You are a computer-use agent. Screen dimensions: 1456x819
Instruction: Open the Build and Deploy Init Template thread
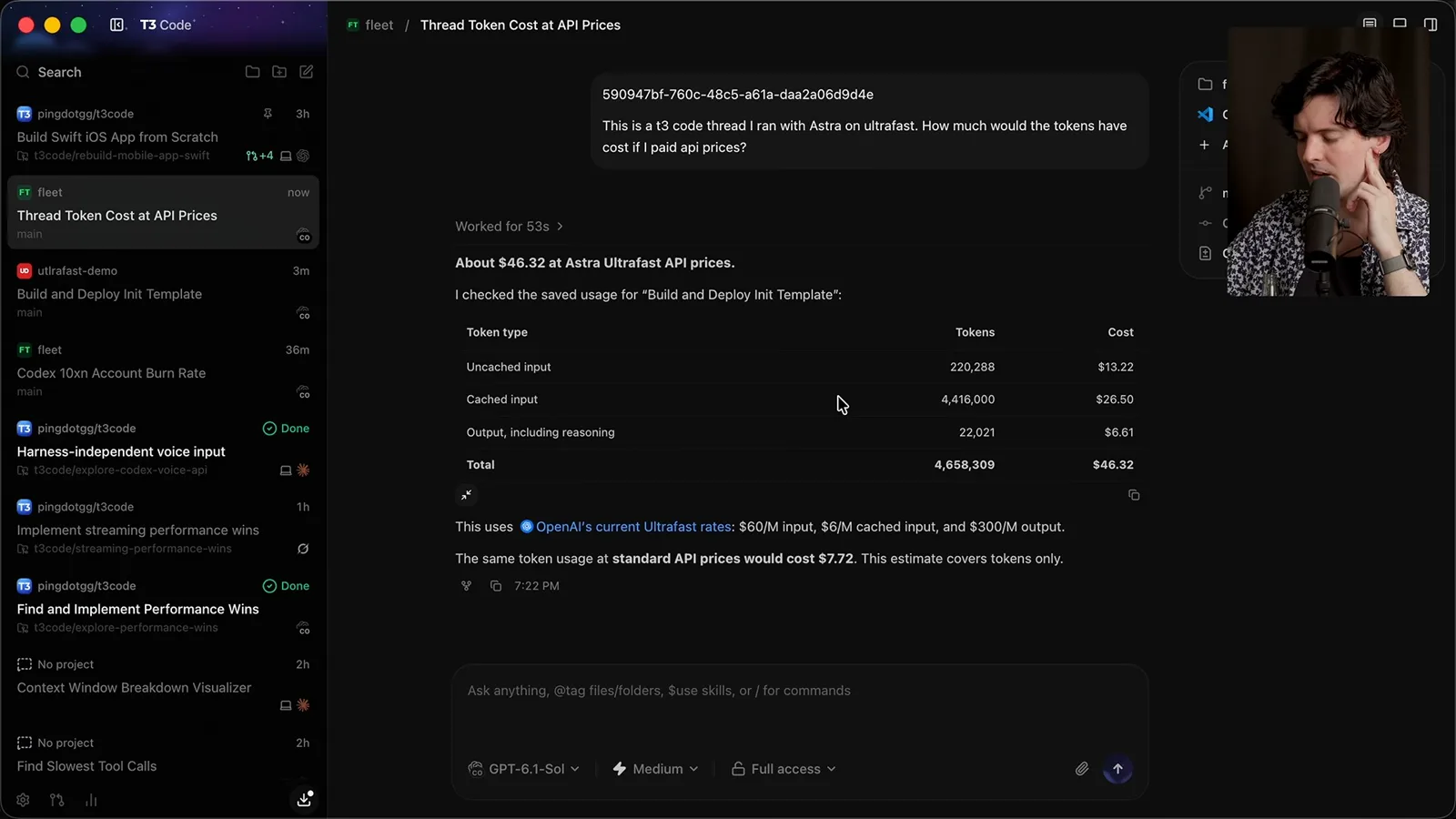pos(109,294)
